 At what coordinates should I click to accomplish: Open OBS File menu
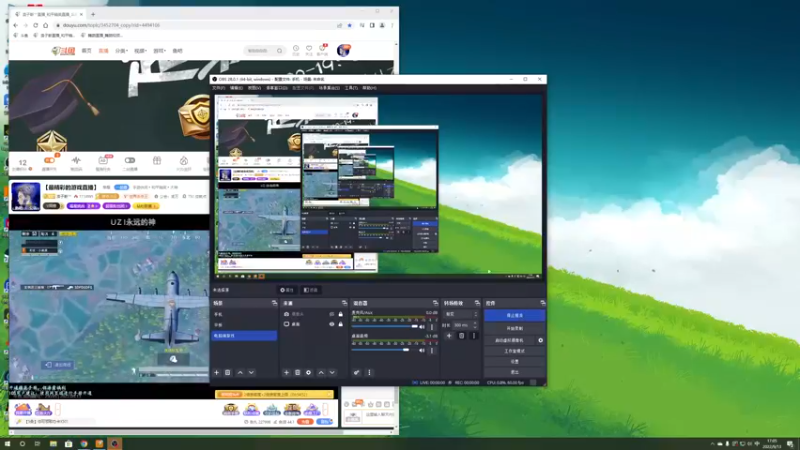point(218,88)
